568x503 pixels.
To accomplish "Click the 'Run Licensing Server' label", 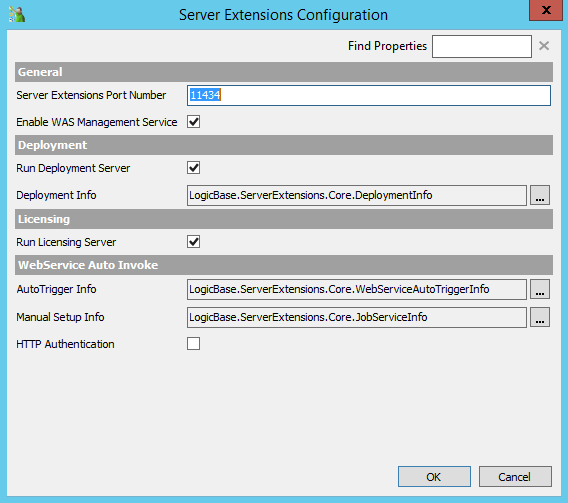I will click(x=66, y=242).
